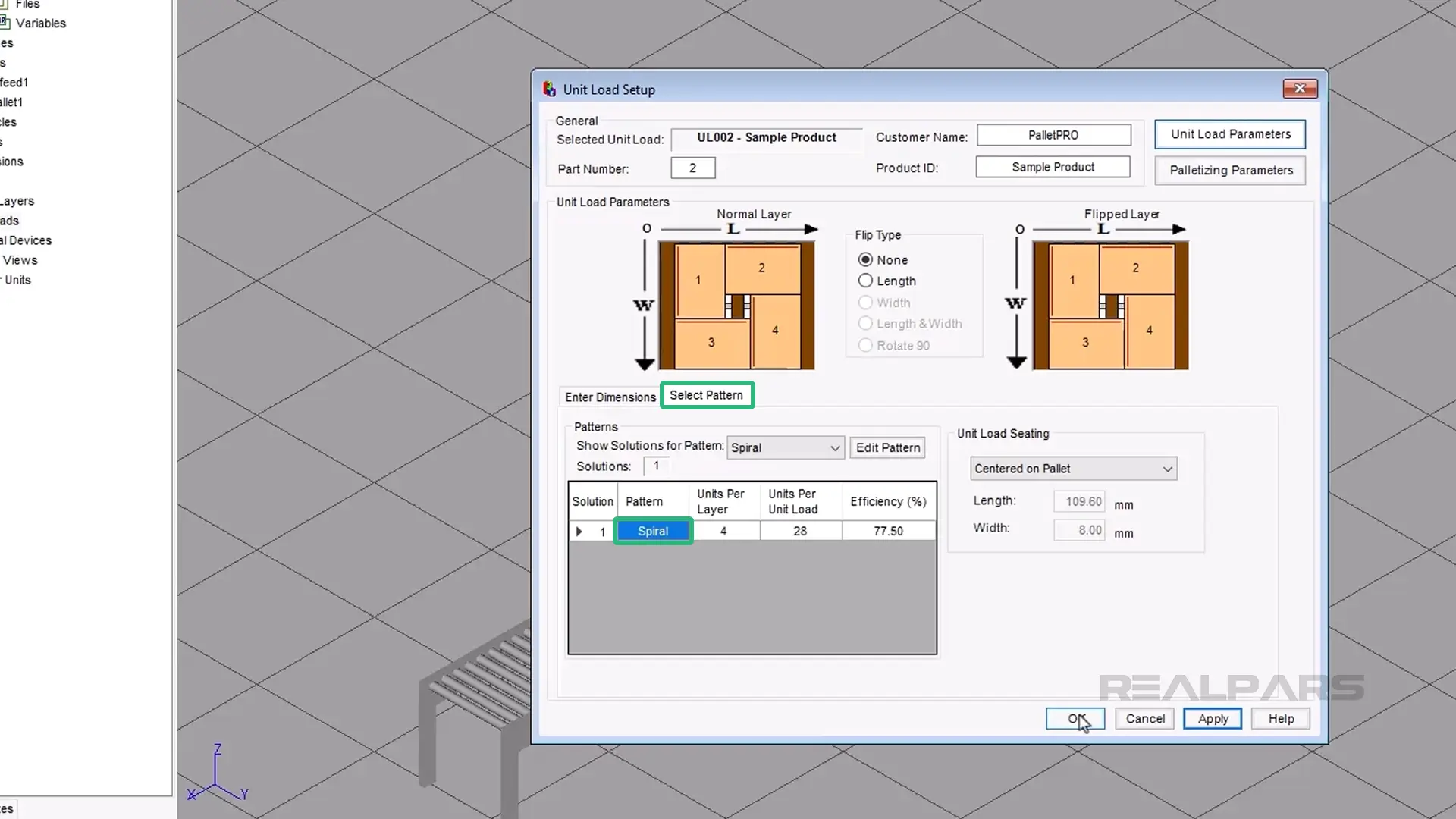Expand the Spiral pattern solution row
The width and height of the screenshot is (1456, 819).
pyautogui.click(x=578, y=530)
